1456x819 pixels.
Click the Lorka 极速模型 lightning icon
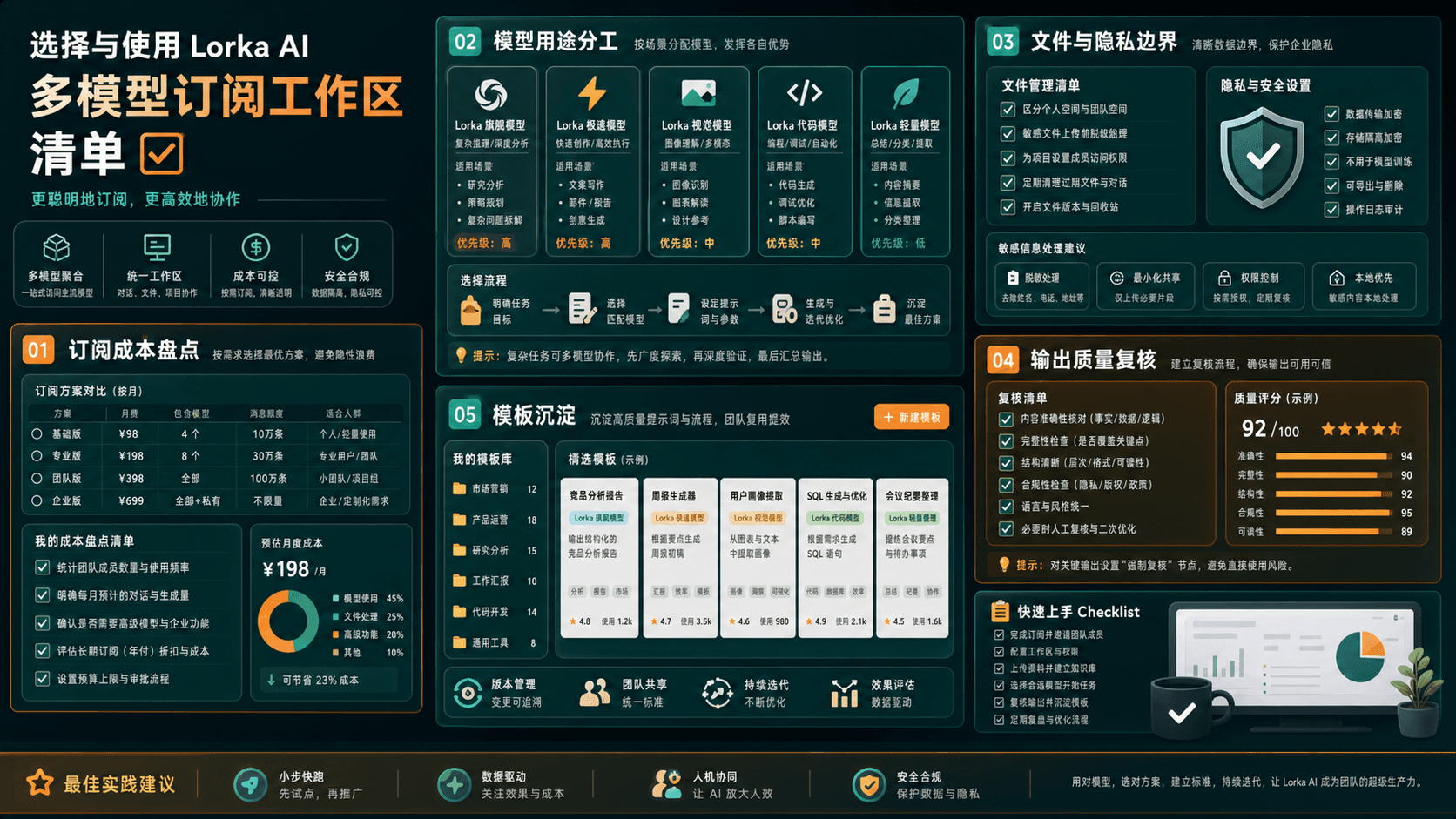[592, 93]
